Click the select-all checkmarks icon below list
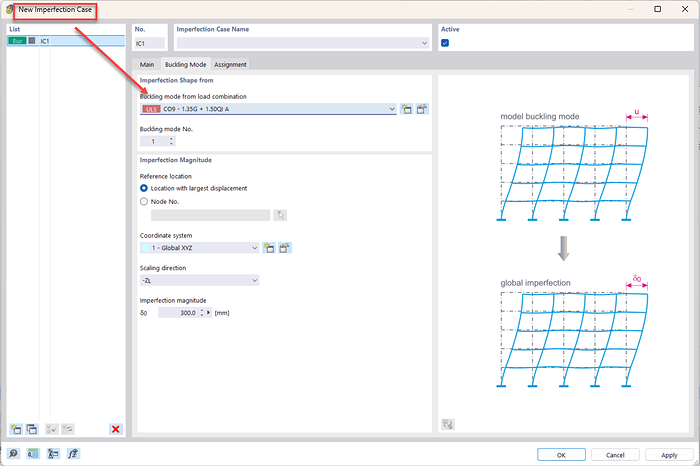700x466 pixels. click(x=52, y=429)
